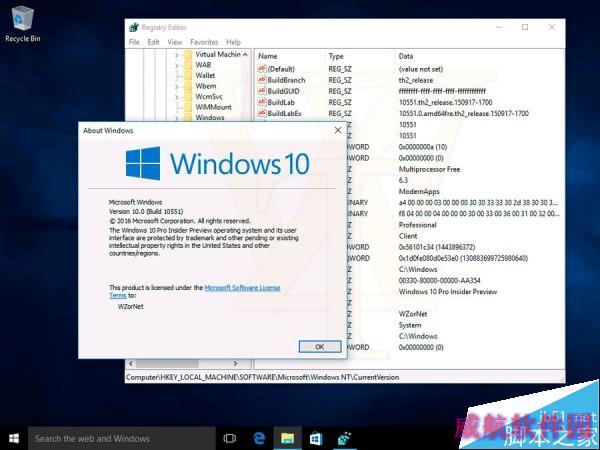The height and width of the screenshot is (450, 600).
Task: Maximize the Registry Editor window
Action: [x=525, y=27]
